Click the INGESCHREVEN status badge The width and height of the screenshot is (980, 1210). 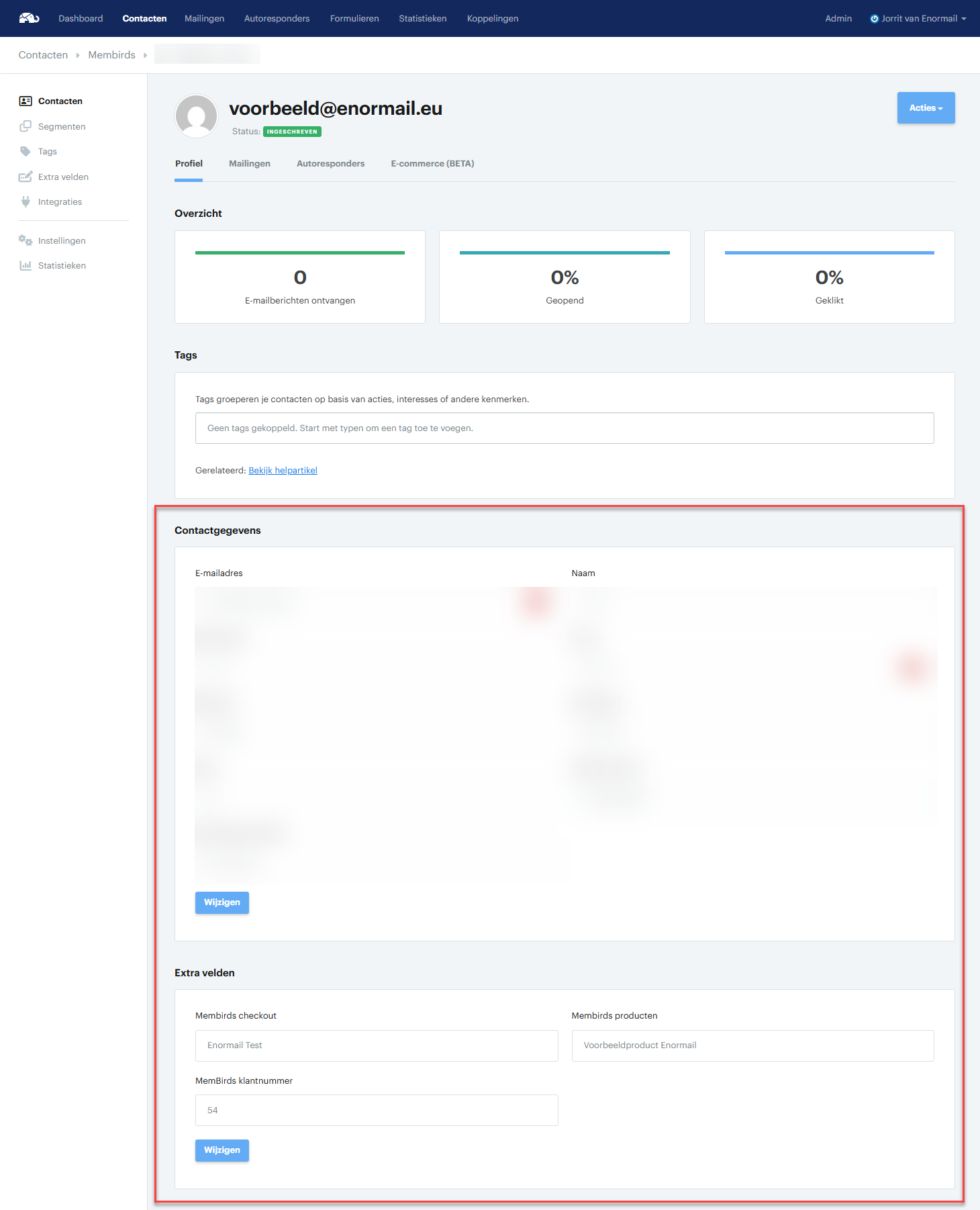[292, 132]
